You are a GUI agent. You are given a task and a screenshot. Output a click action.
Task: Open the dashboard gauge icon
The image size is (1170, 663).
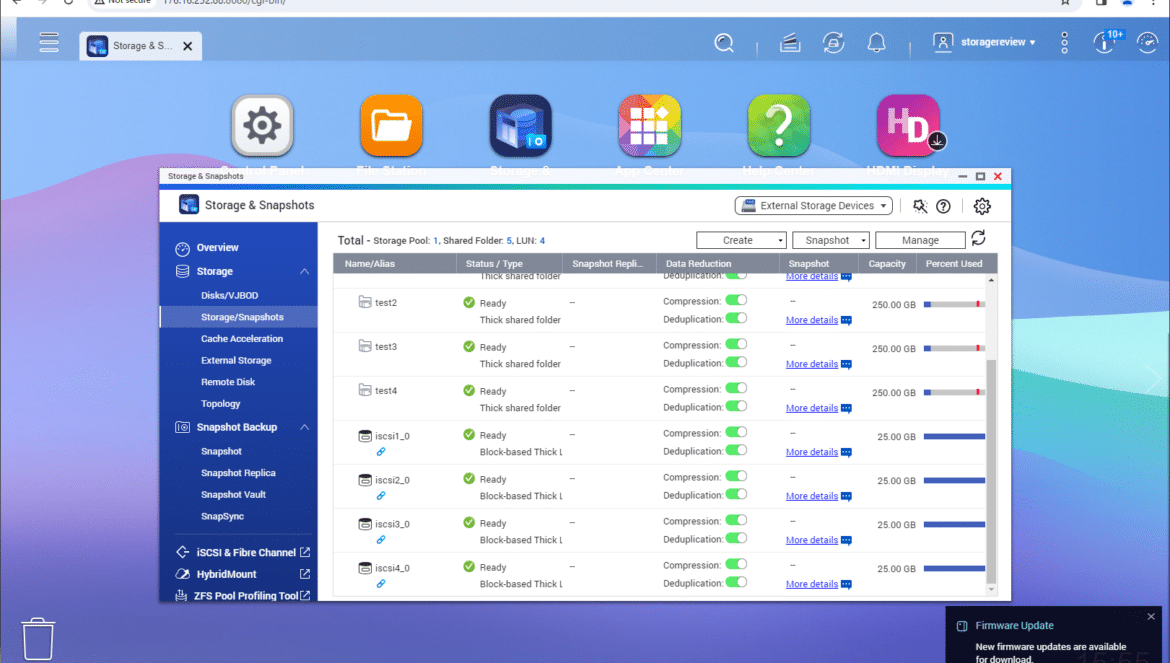tap(1148, 43)
